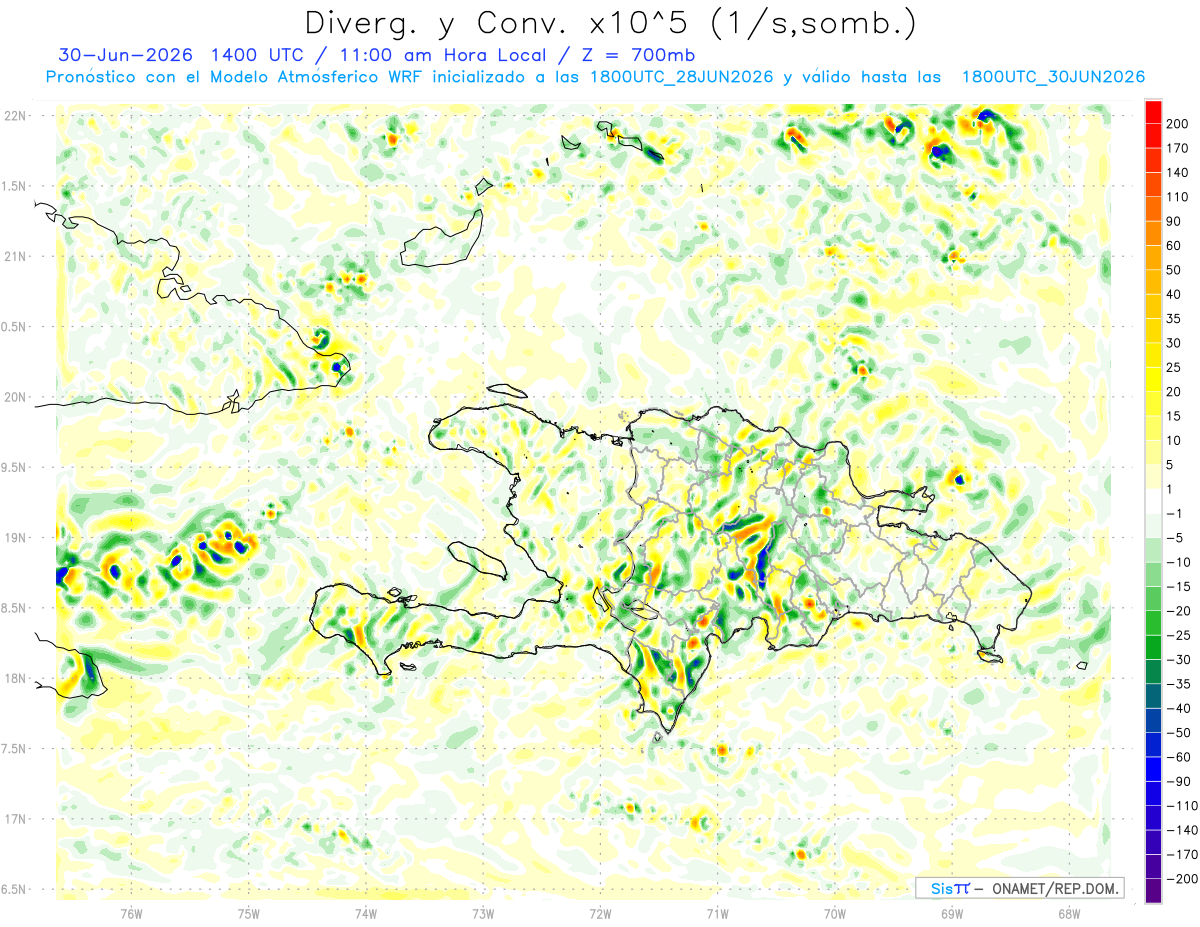The height and width of the screenshot is (927, 1200).
Task: Click the latitude label '22N'
Action: [16, 116]
